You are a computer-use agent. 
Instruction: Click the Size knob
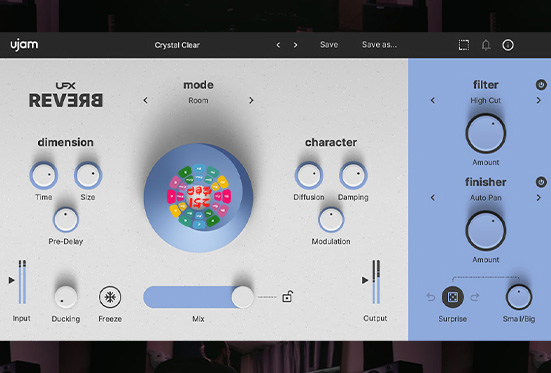tap(88, 175)
